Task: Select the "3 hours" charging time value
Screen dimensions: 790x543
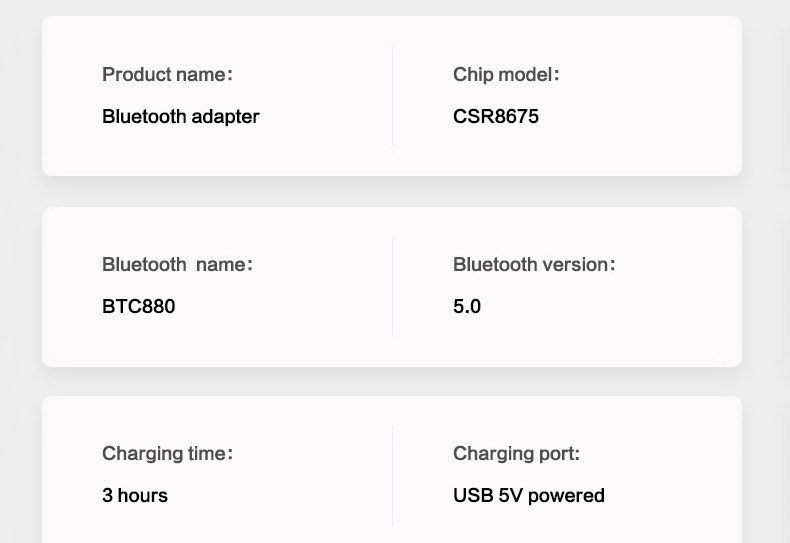Action: (135, 496)
